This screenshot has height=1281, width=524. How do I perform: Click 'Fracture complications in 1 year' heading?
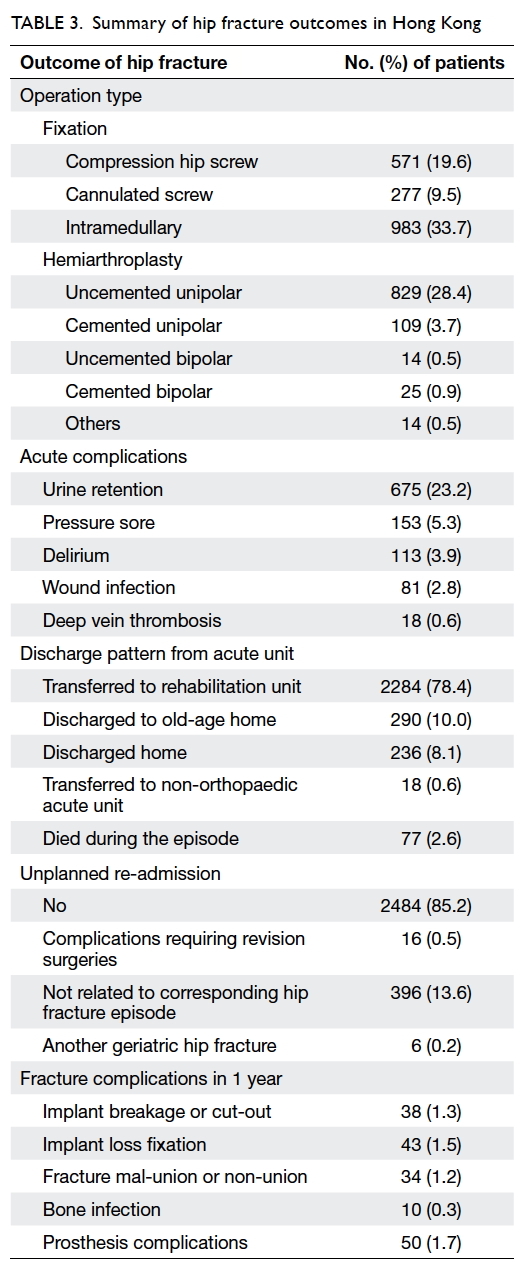151,1079
